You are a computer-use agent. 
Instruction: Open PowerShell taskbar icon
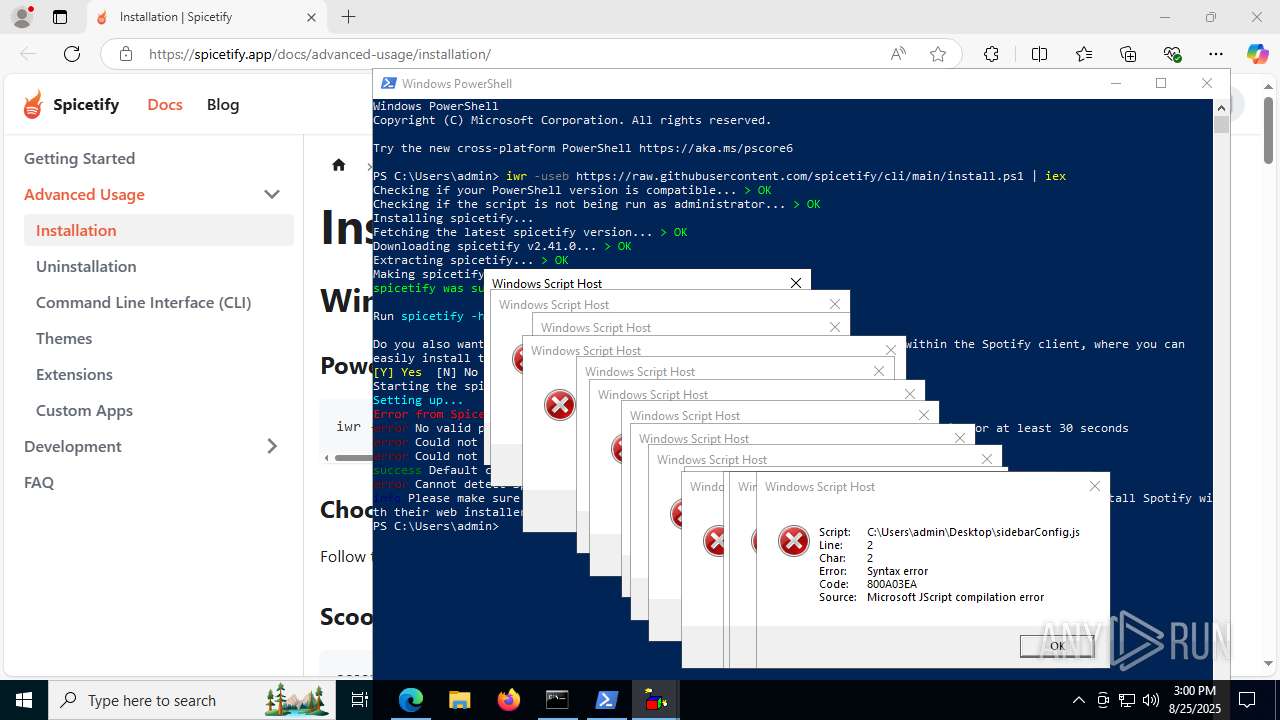(x=606, y=700)
